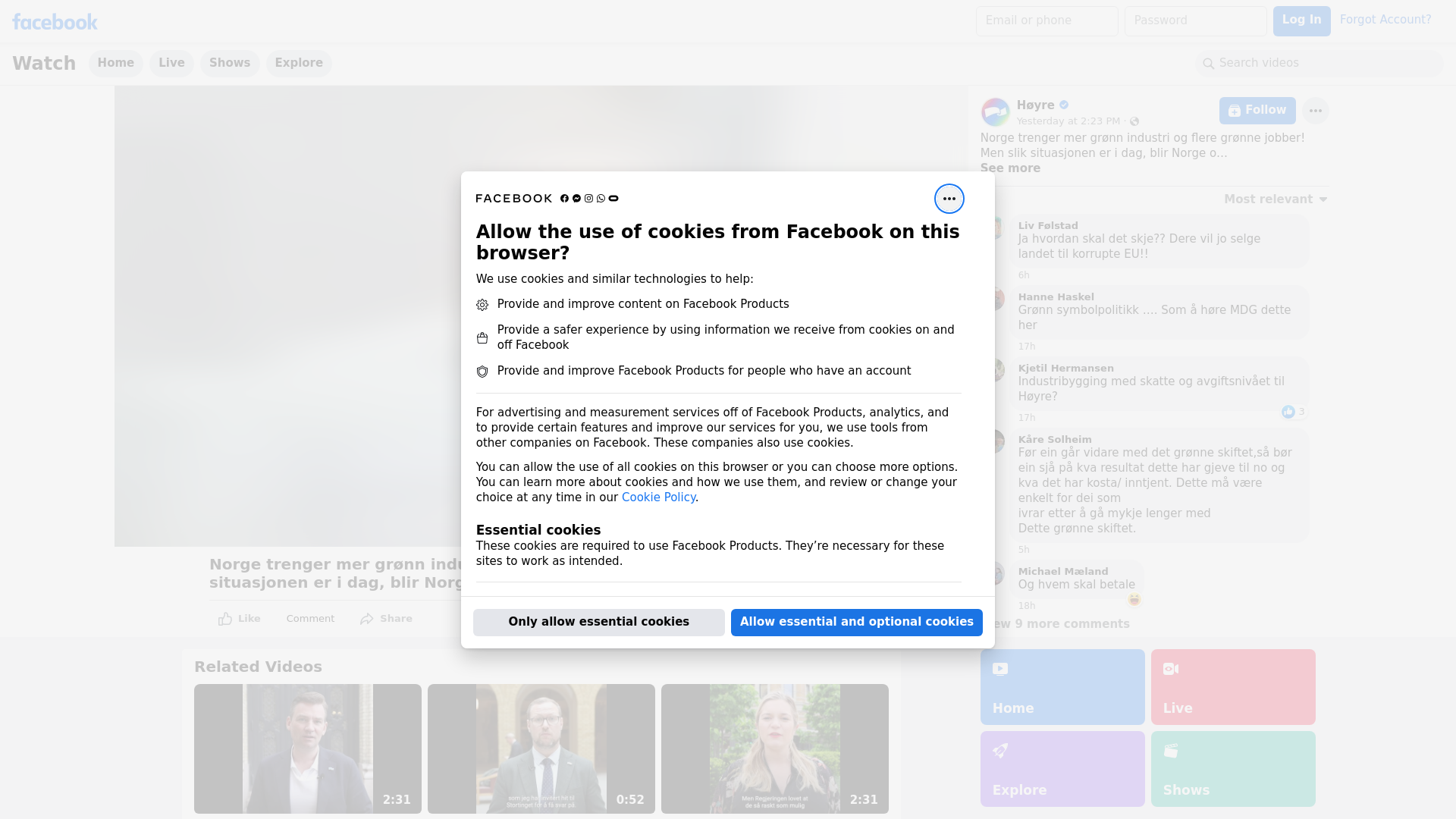Click laughing reaction on Michael Mæland's comment
1456x819 pixels.
(1134, 600)
